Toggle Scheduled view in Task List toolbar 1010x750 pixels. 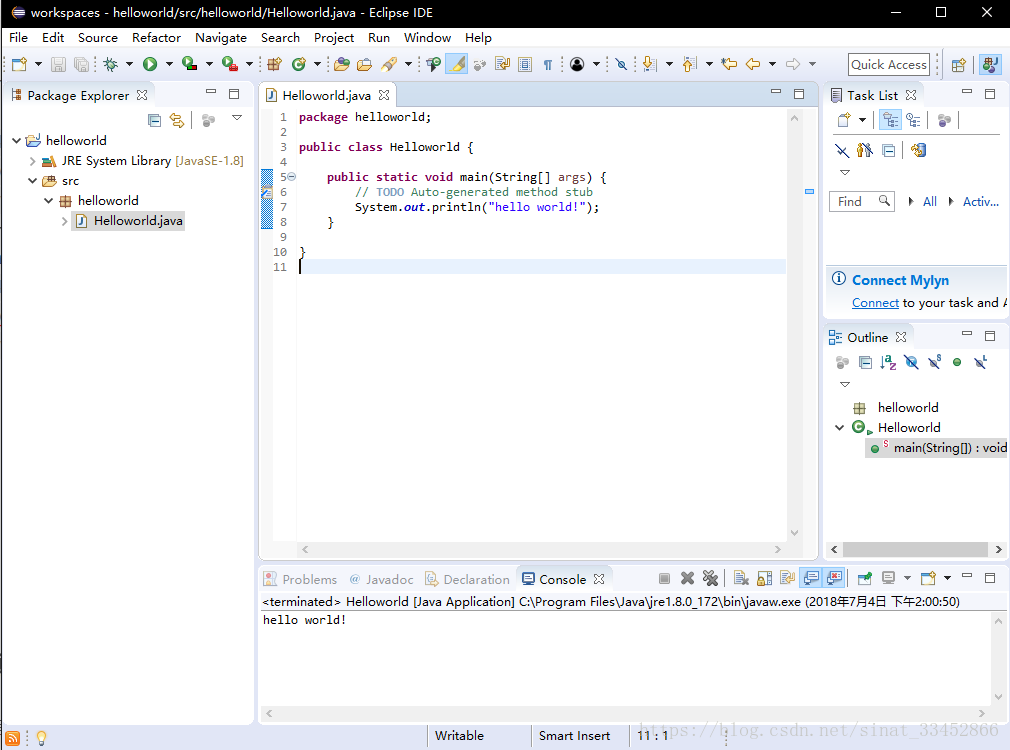click(913, 120)
